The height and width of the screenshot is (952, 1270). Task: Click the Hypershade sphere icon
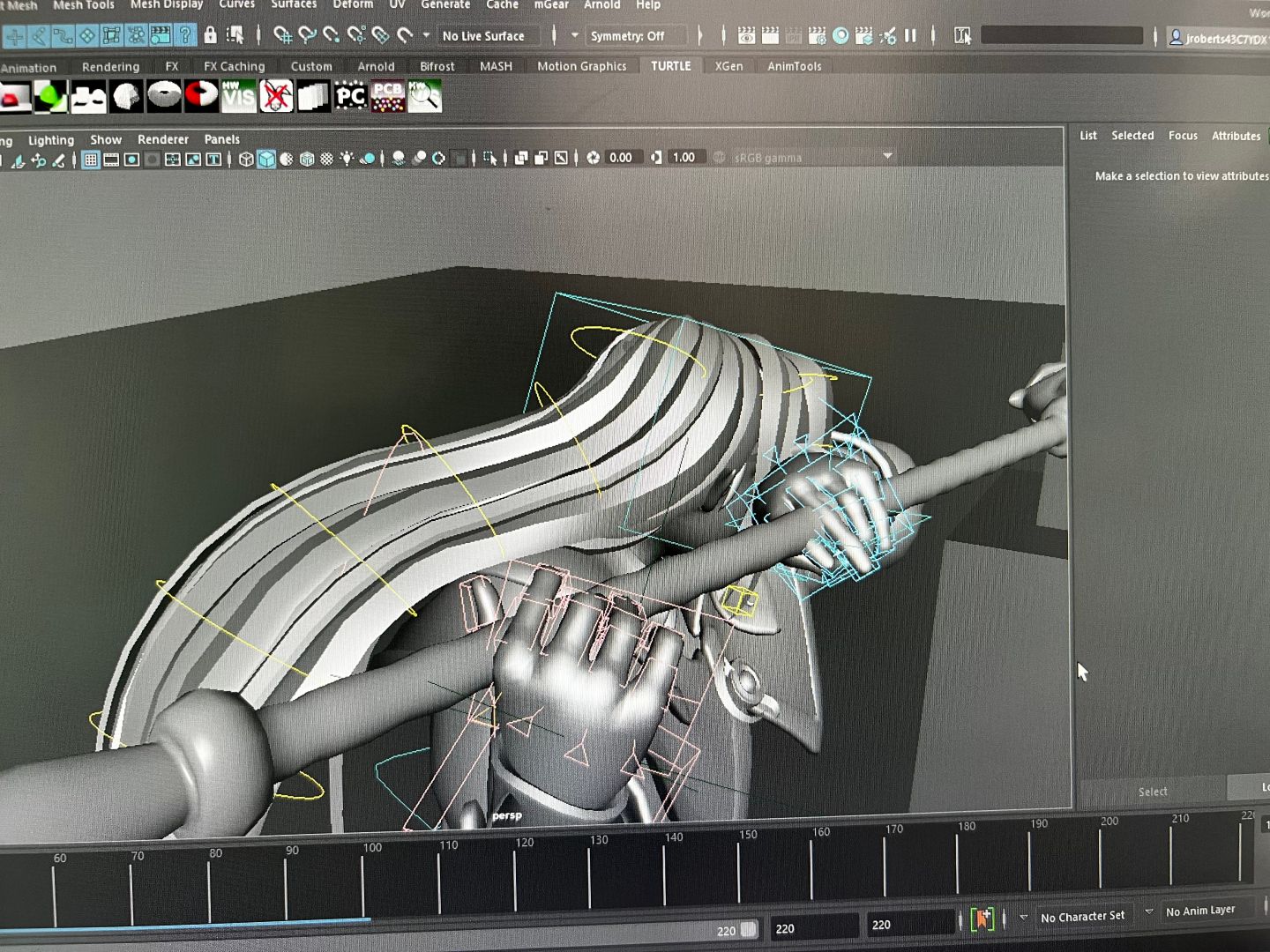point(840,36)
